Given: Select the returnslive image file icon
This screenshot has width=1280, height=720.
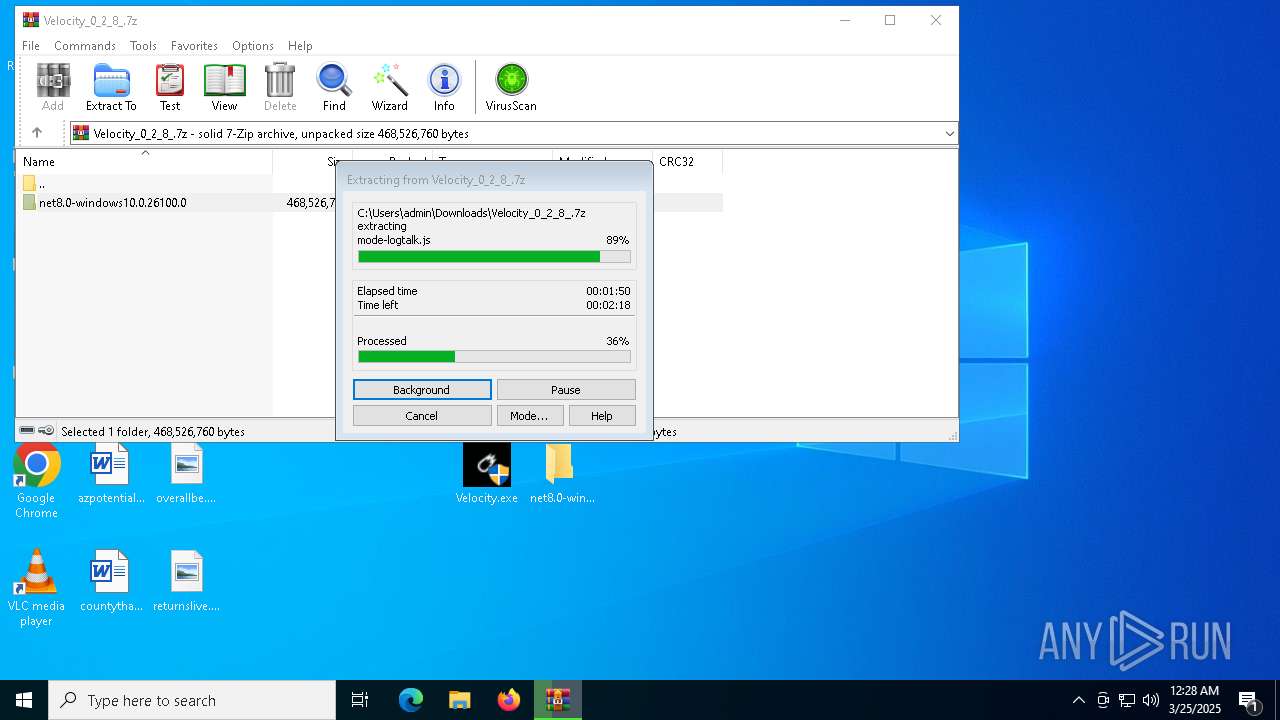Looking at the screenshot, I should coord(186,581).
